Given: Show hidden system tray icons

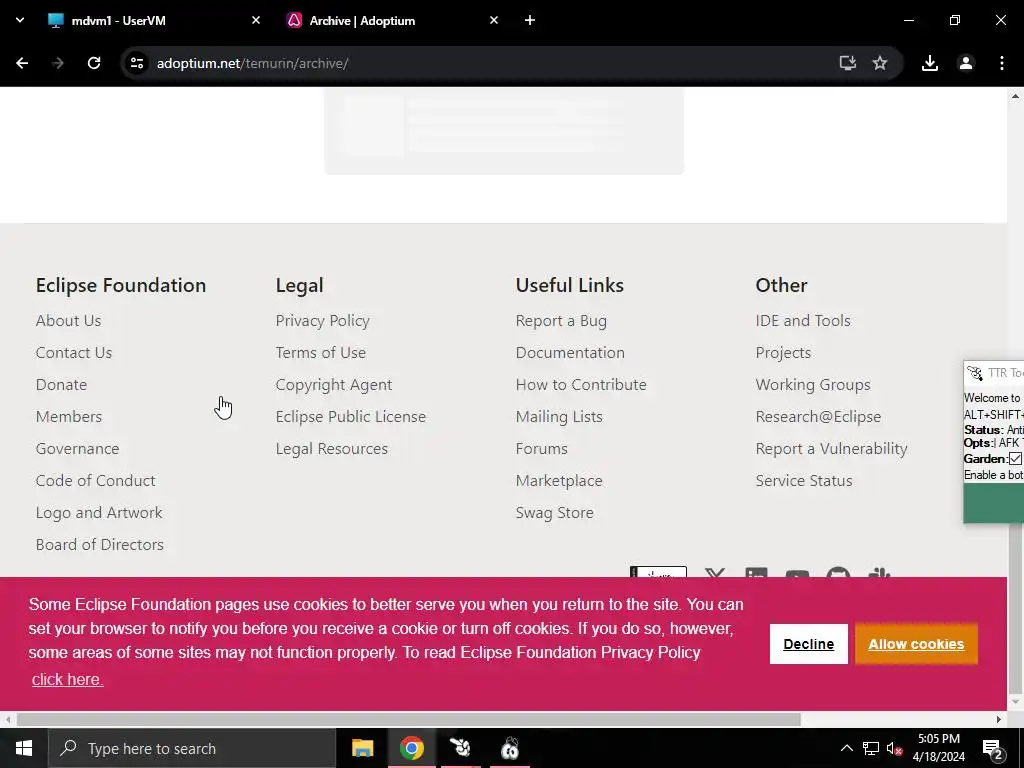Looking at the screenshot, I should coord(846,748).
